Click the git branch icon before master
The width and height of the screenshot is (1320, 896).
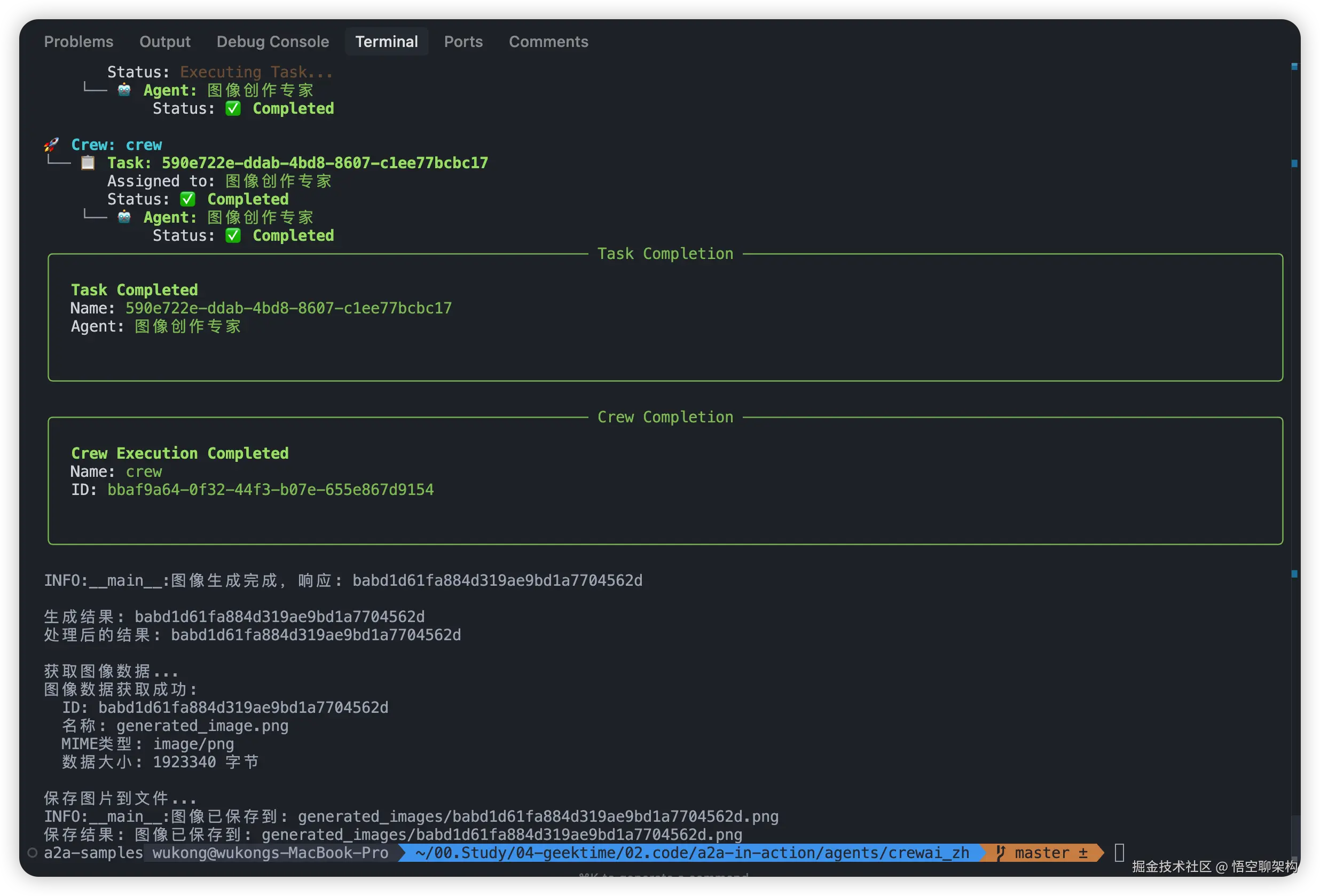pos(1001,852)
